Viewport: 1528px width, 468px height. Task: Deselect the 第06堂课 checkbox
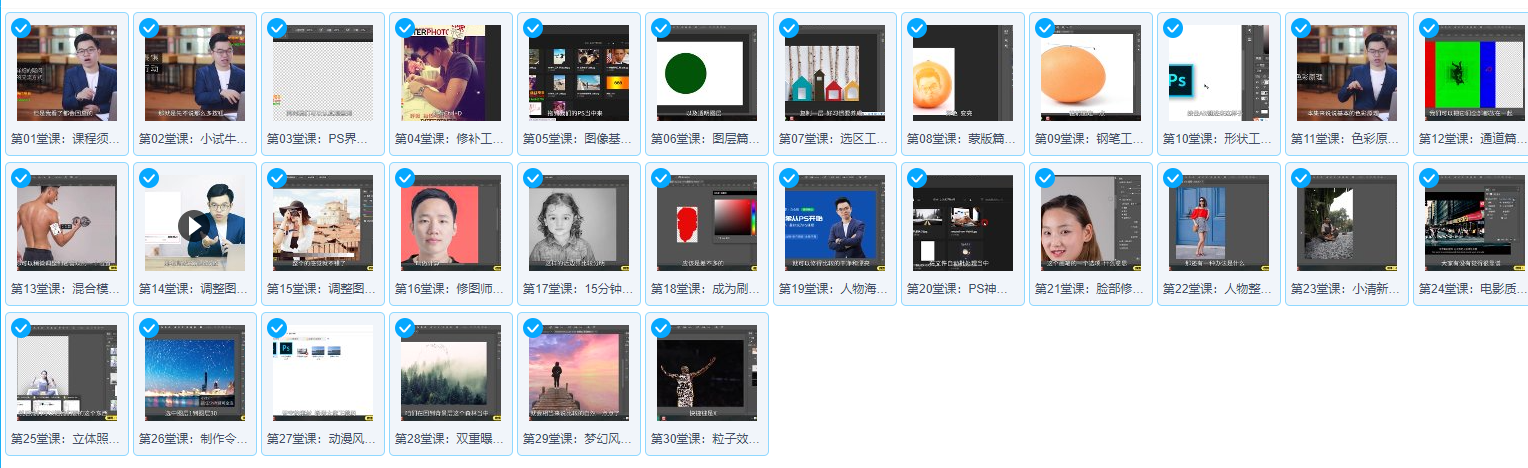click(x=661, y=28)
